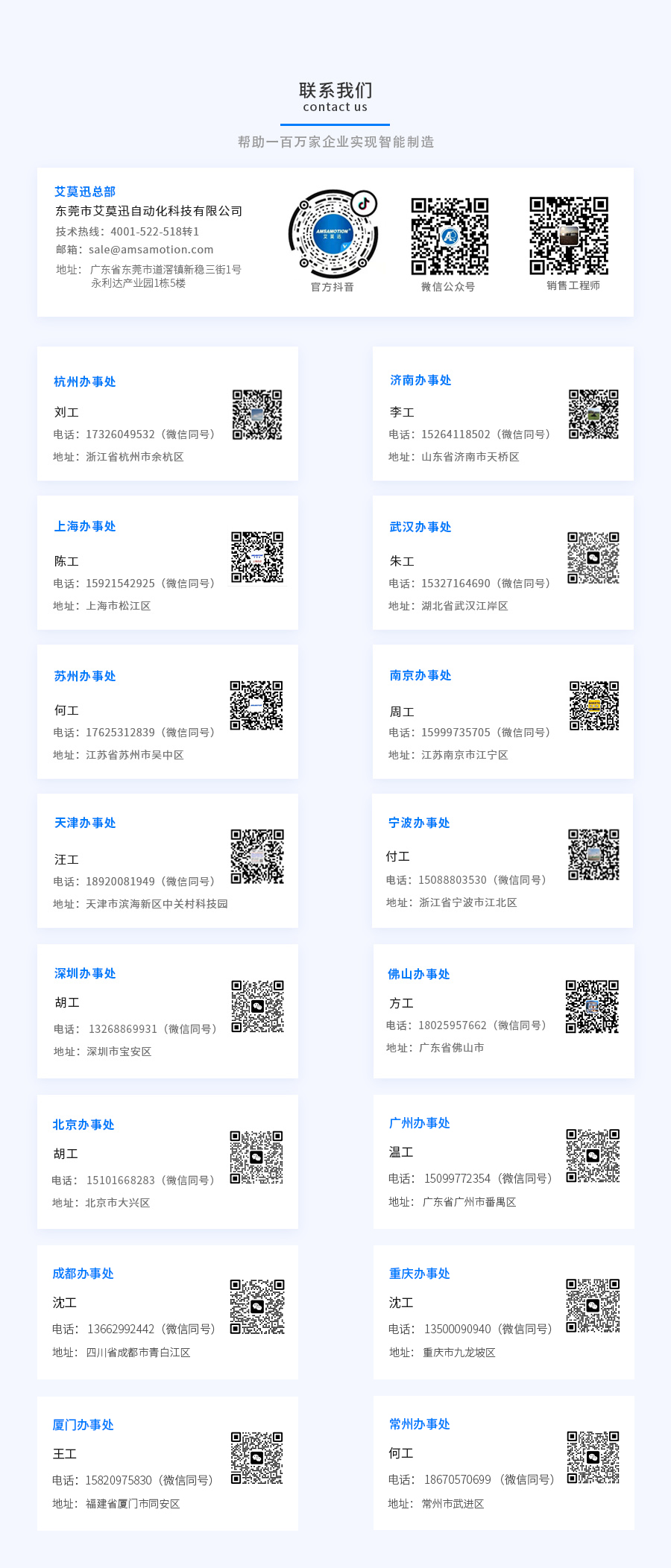671x1568 pixels.
Task: Open the Hangzhou office (杭州办事处) QR code
Action: tap(257, 414)
